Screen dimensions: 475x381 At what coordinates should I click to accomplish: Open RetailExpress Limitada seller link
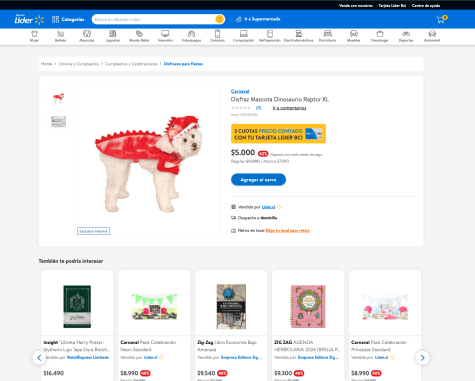tap(88, 357)
